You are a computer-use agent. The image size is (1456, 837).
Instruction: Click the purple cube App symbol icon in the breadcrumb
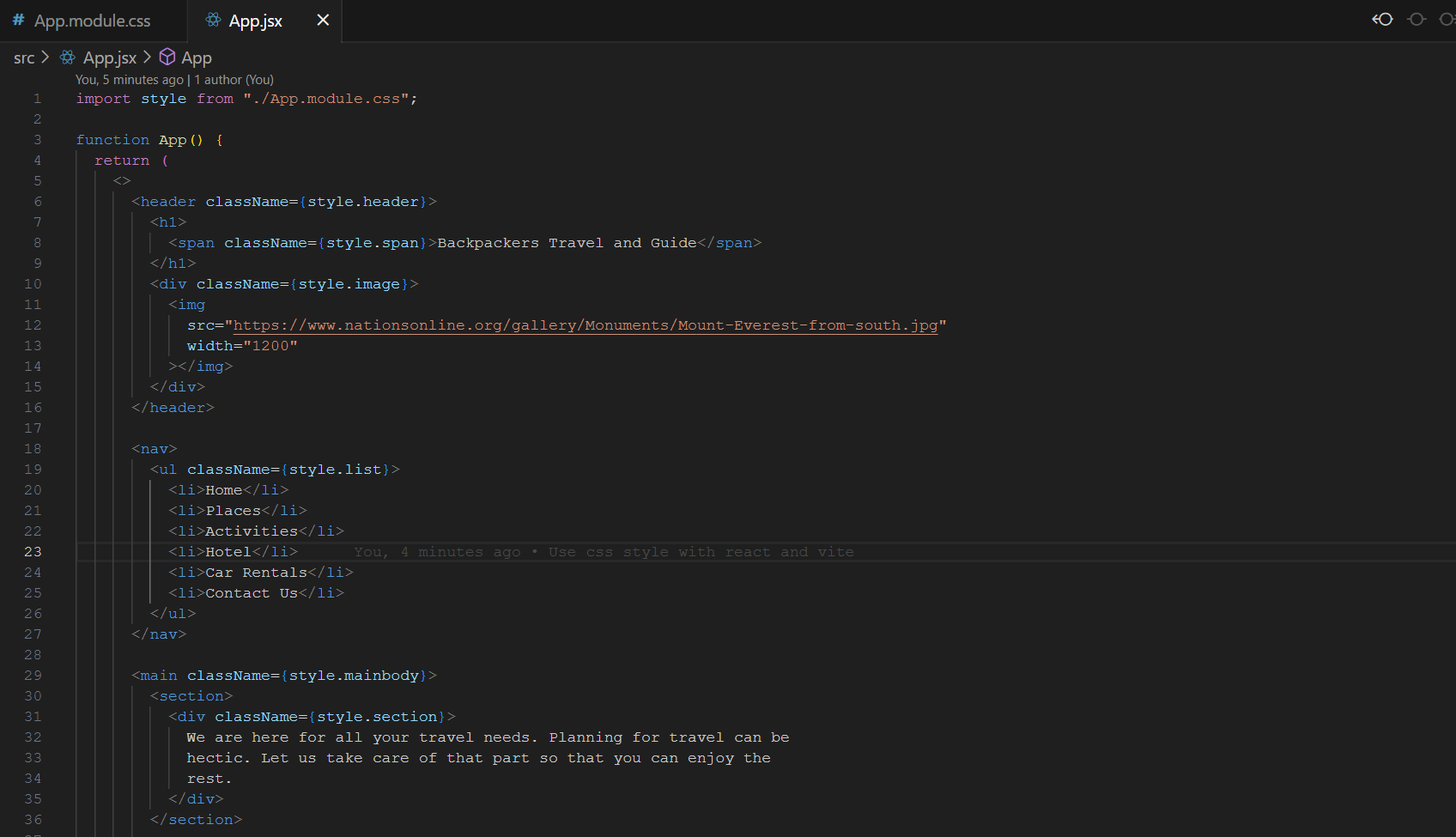pos(167,57)
